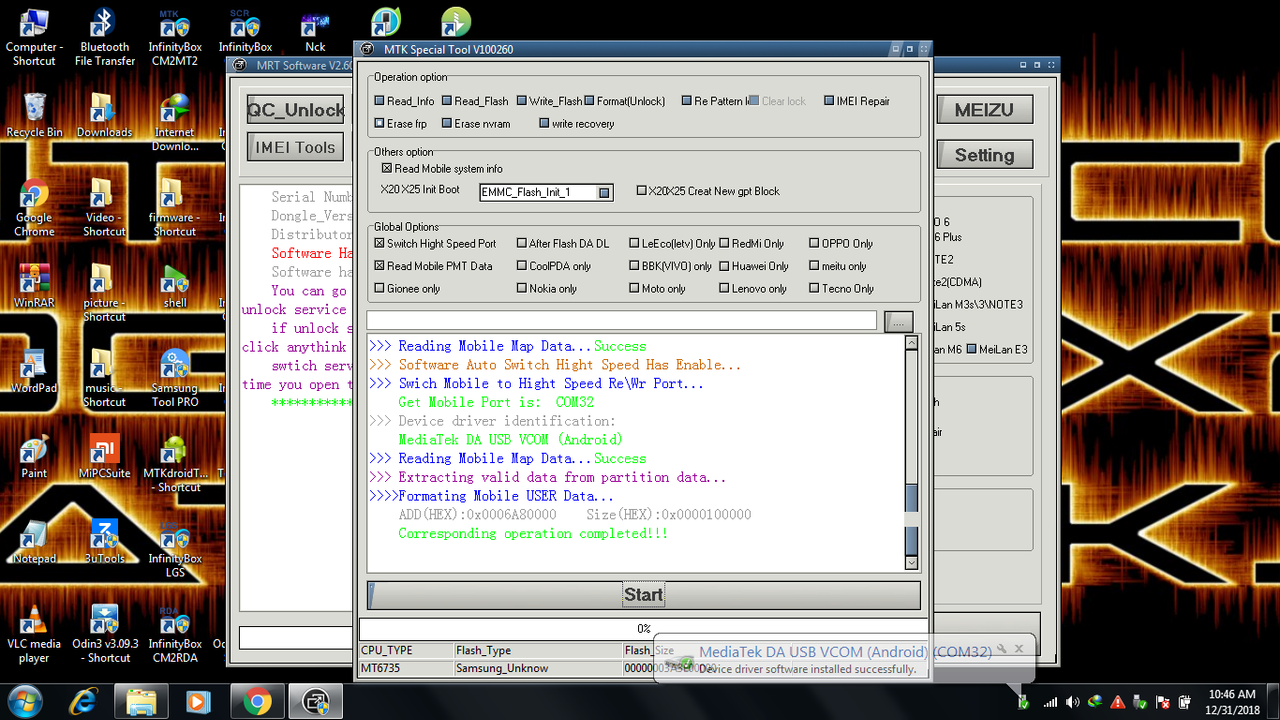The width and height of the screenshot is (1280, 720).
Task: Click QC_Unlock in MRT Software window
Action: click(296, 110)
